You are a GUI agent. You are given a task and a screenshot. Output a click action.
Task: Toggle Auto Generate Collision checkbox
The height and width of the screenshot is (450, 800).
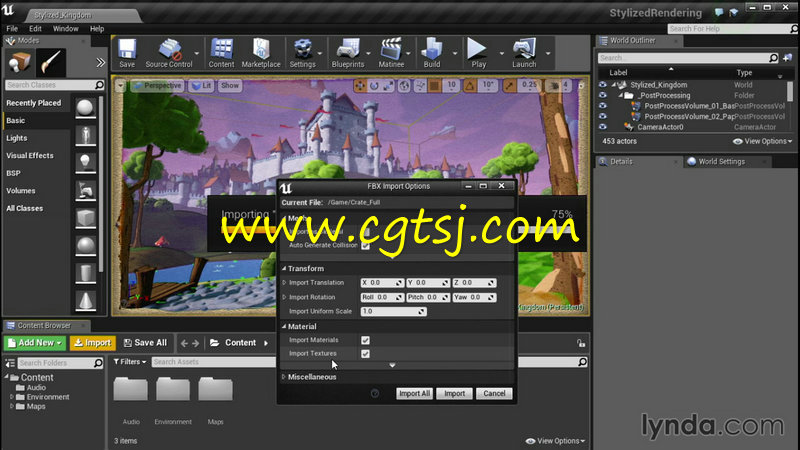(x=365, y=245)
